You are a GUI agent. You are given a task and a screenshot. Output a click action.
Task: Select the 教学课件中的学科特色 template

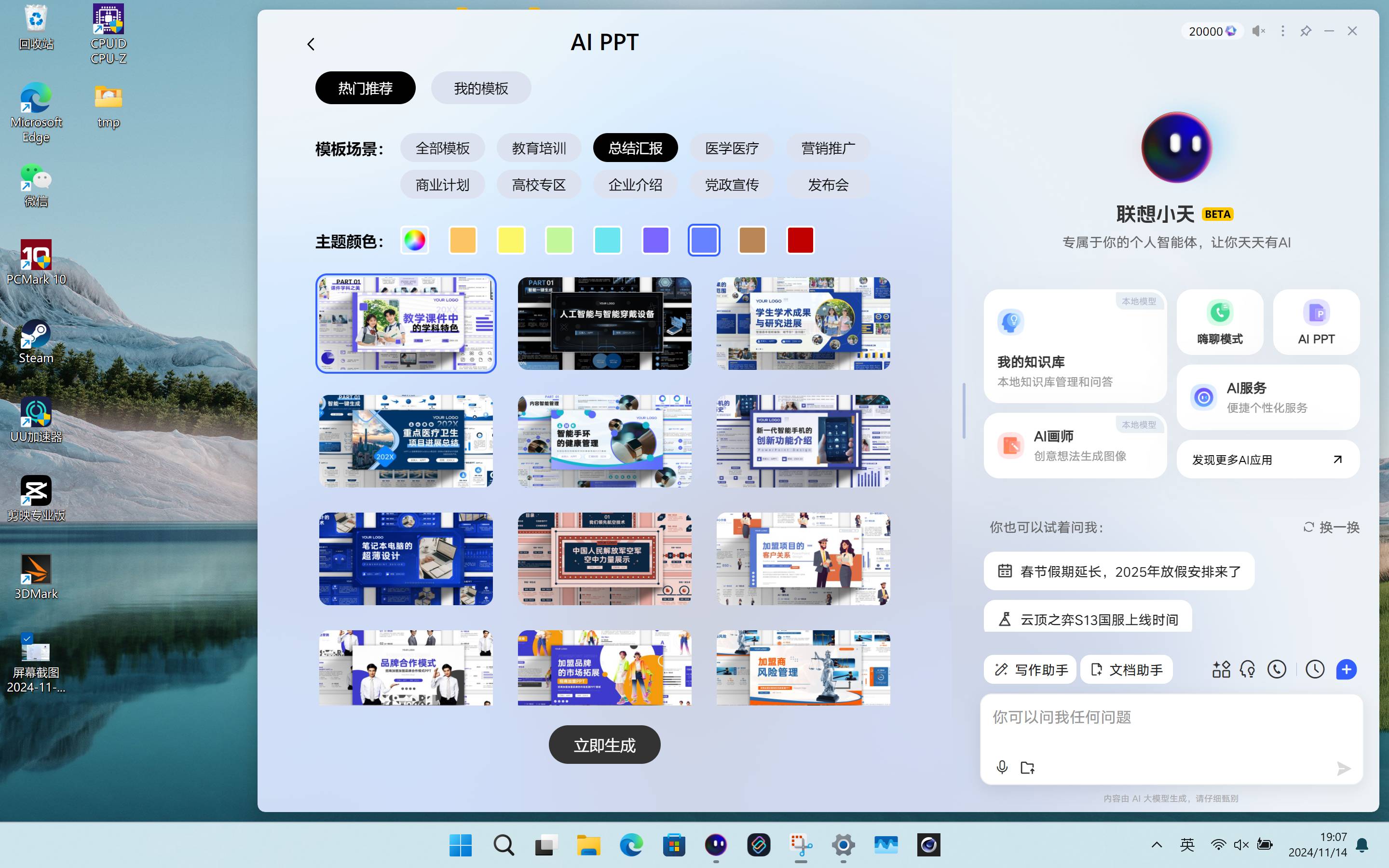click(406, 323)
